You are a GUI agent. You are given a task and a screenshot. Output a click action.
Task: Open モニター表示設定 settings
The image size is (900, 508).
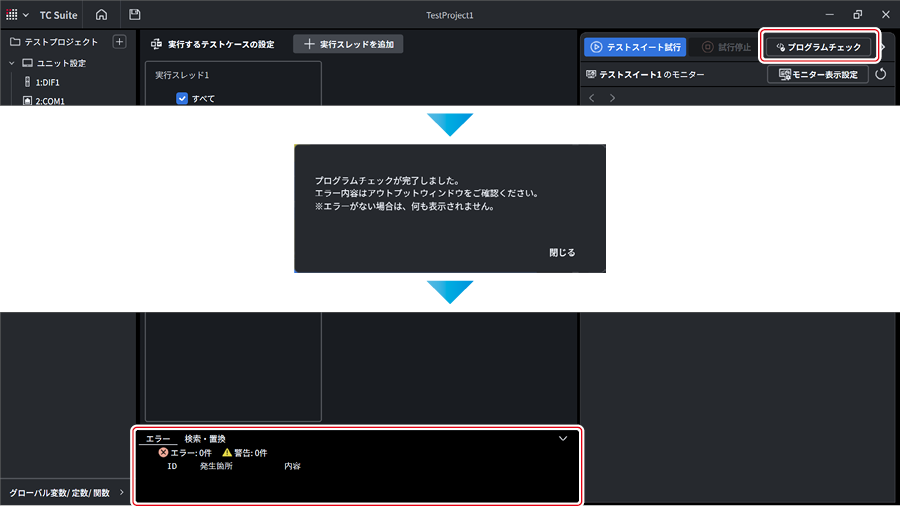click(818, 74)
